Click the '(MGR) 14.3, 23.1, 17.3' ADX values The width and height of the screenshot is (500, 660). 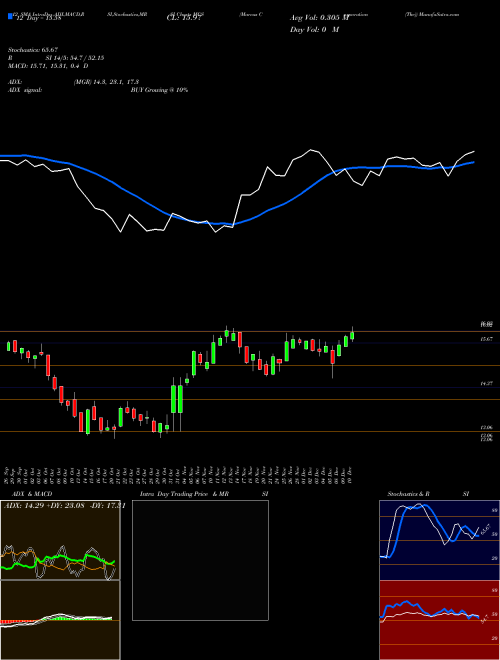point(106,82)
